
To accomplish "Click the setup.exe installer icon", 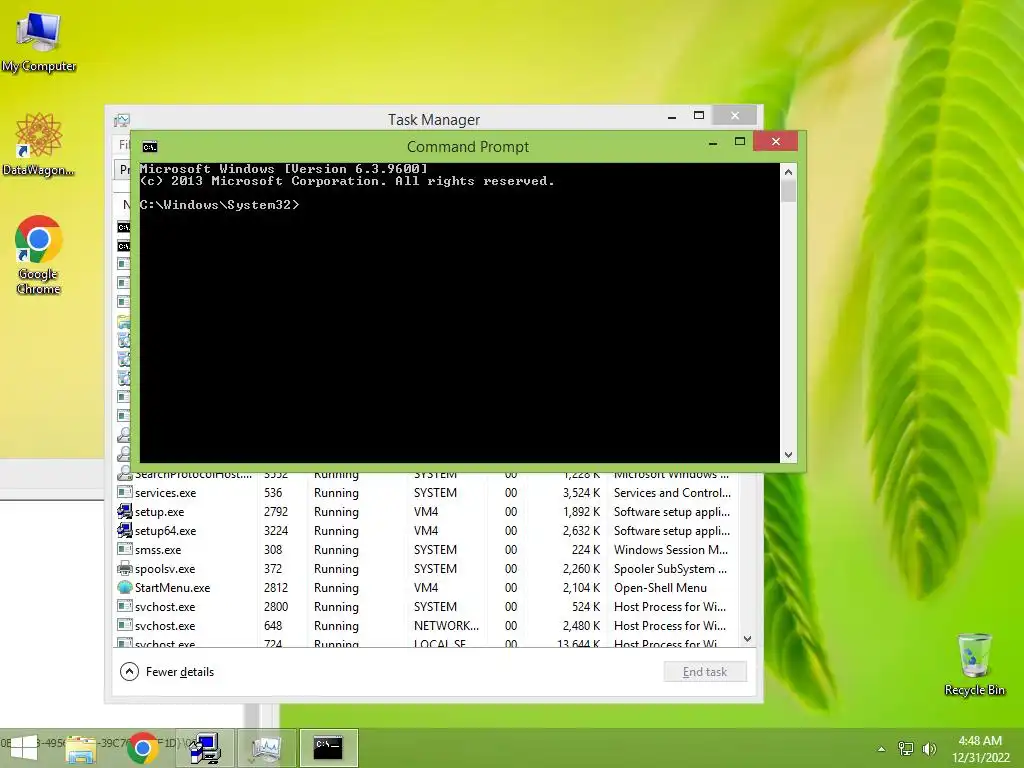I will (x=124, y=511).
